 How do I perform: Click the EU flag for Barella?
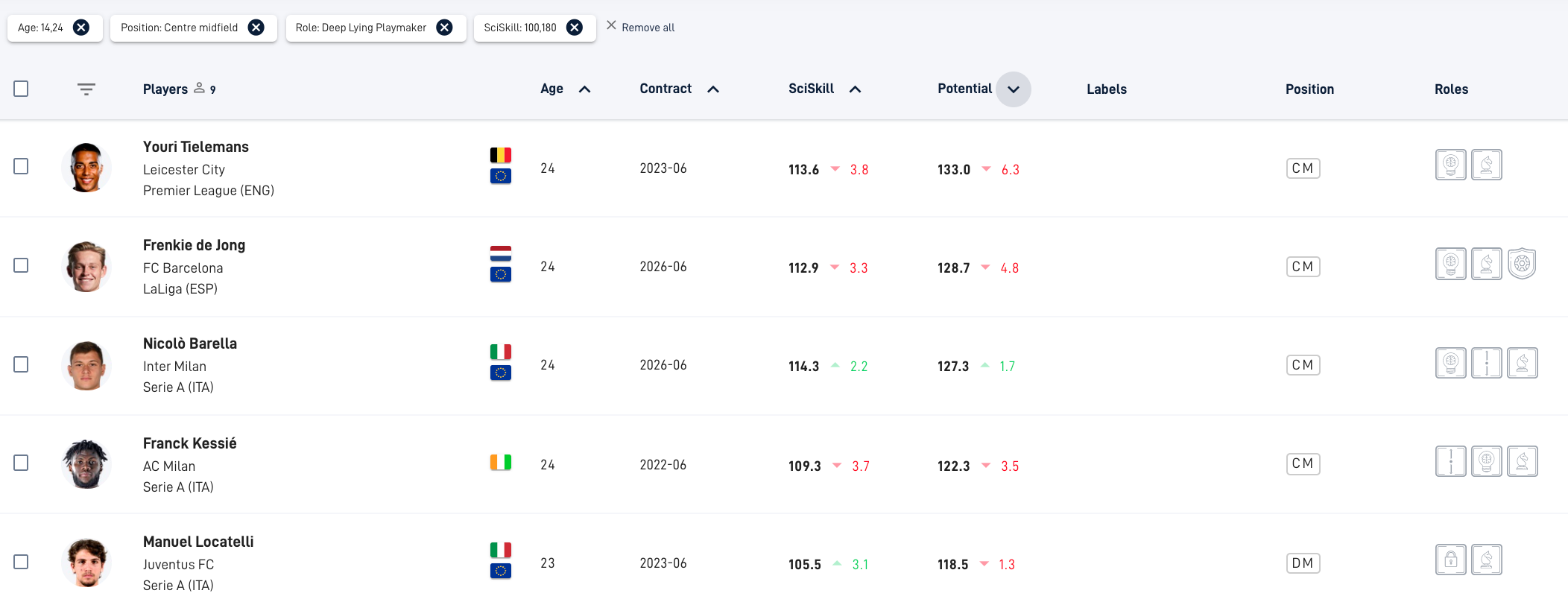tap(501, 373)
